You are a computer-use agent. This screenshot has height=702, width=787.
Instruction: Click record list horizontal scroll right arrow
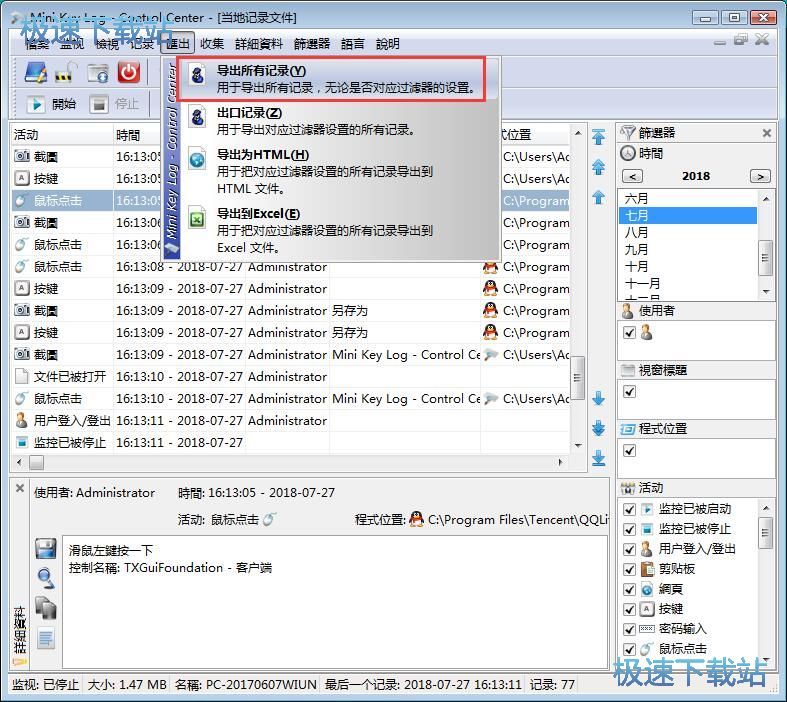(561, 462)
